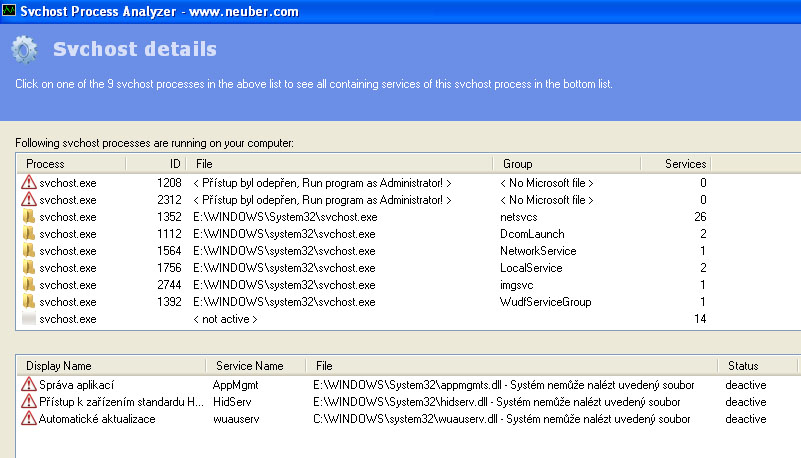Select the imgsvc group cell
Image resolution: width=801 pixels, height=458 pixels.
click(516, 285)
